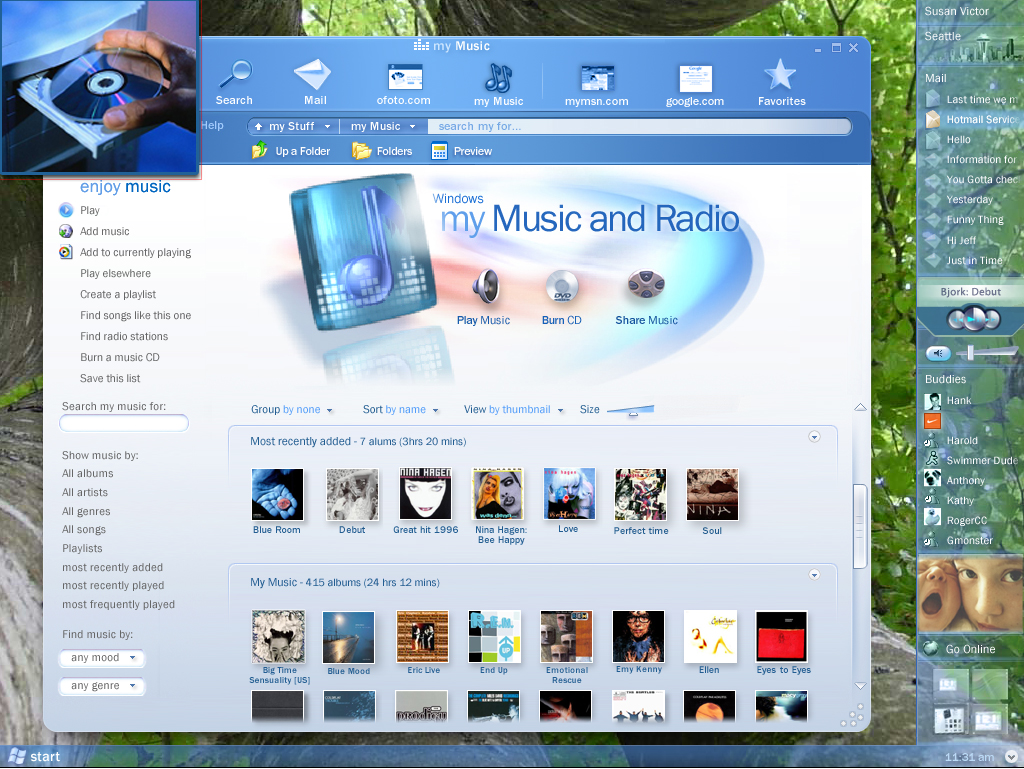Open the Debut album thumbnail

(x=353, y=494)
